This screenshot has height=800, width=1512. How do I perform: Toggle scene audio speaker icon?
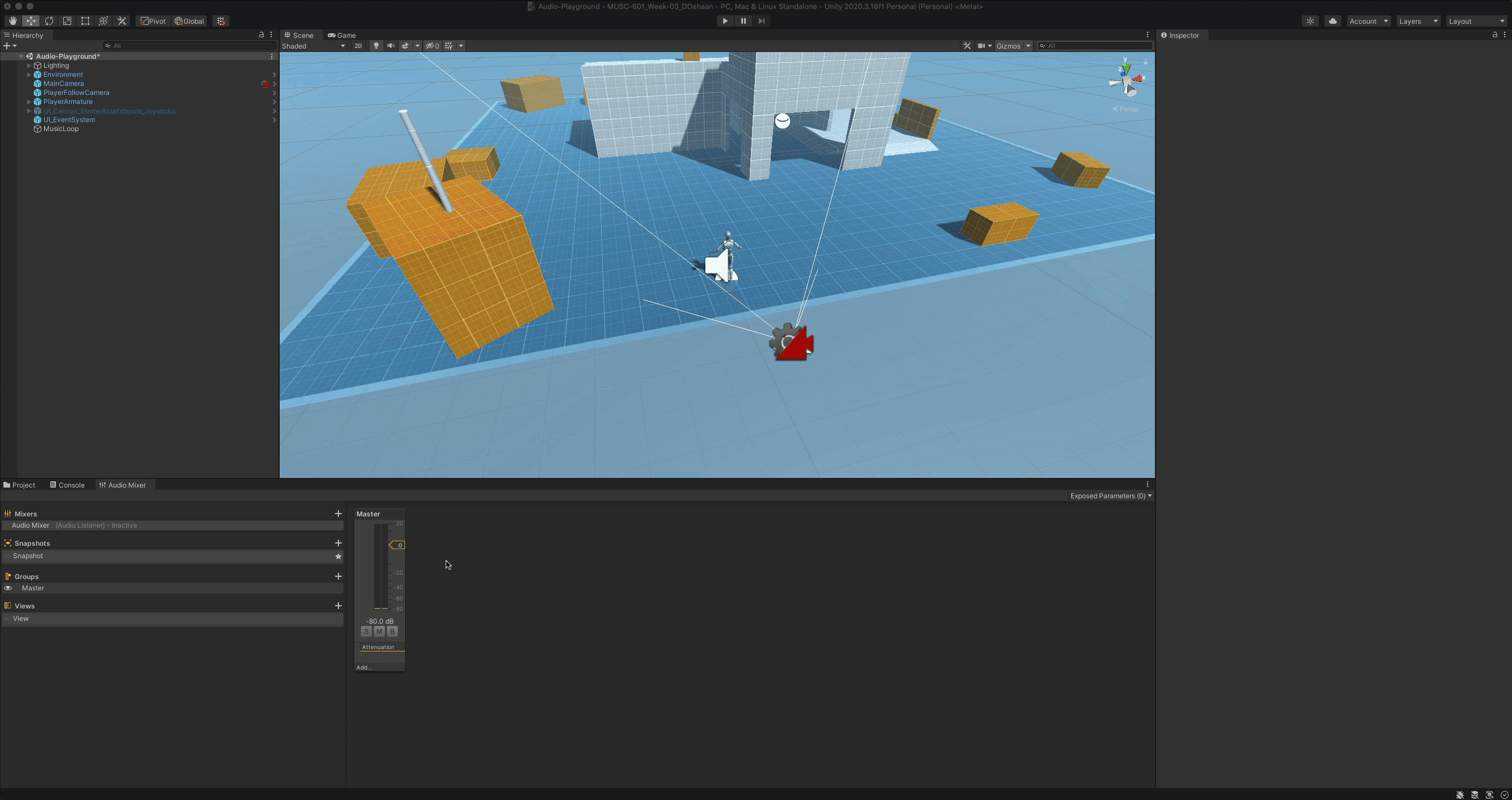[390, 46]
